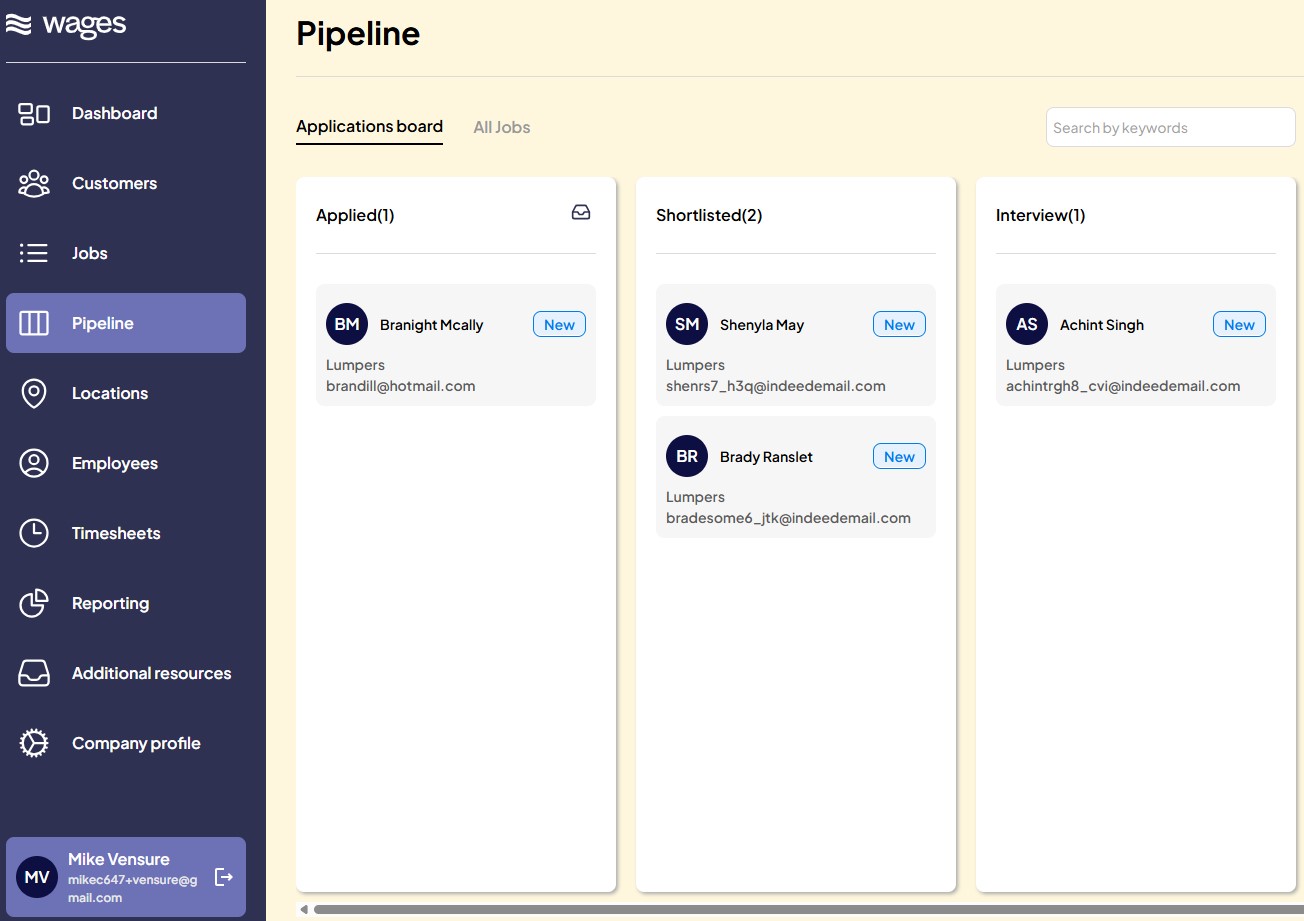Viewport: 1304px width, 921px height.
Task: Open the Locations page
Action: pyautogui.click(x=126, y=394)
